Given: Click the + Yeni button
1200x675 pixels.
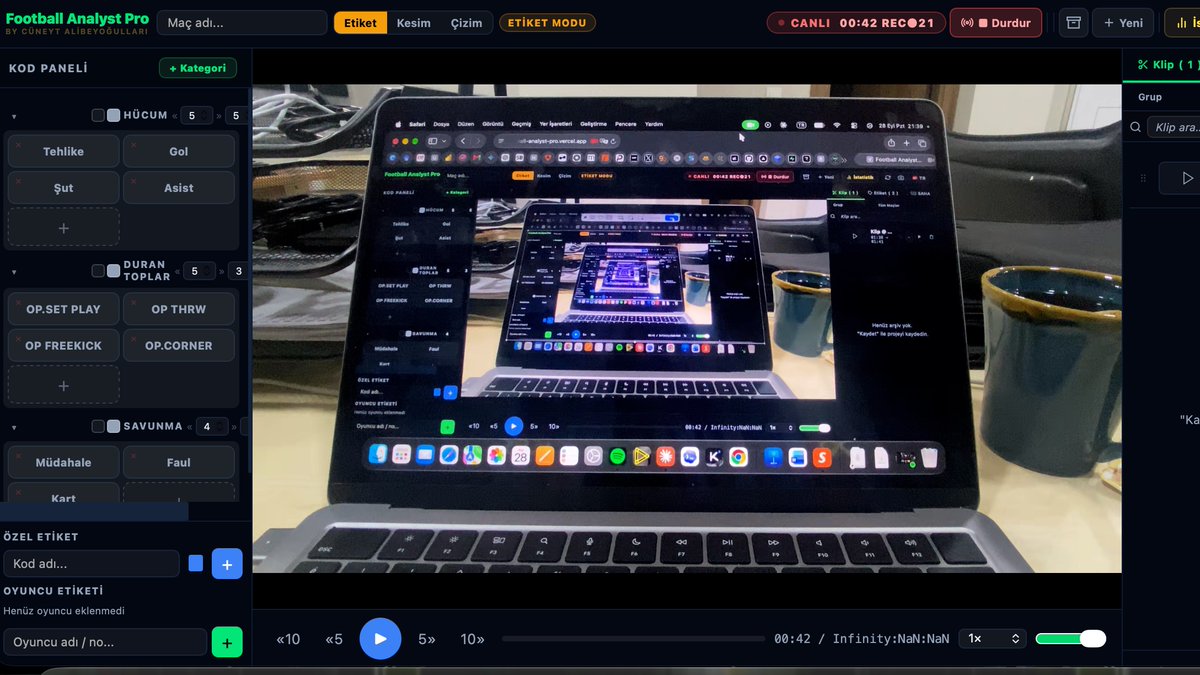Looking at the screenshot, I should pyautogui.click(x=1123, y=23).
